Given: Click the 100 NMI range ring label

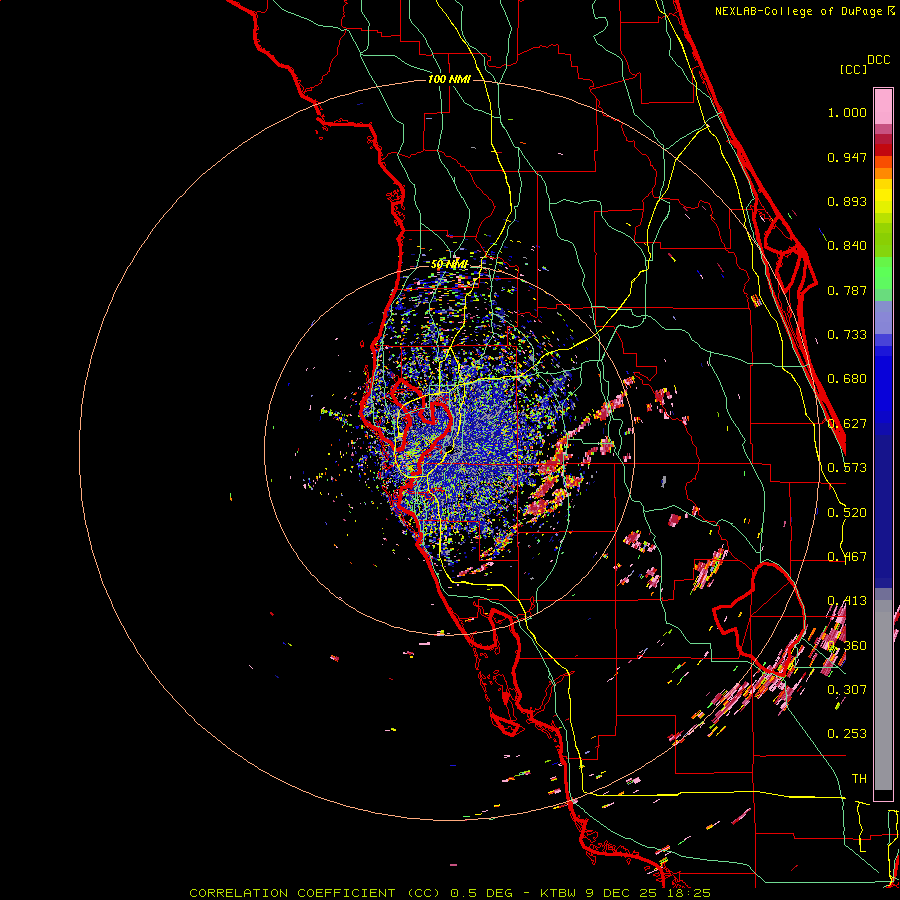Looking at the screenshot, I should tap(449, 79).
